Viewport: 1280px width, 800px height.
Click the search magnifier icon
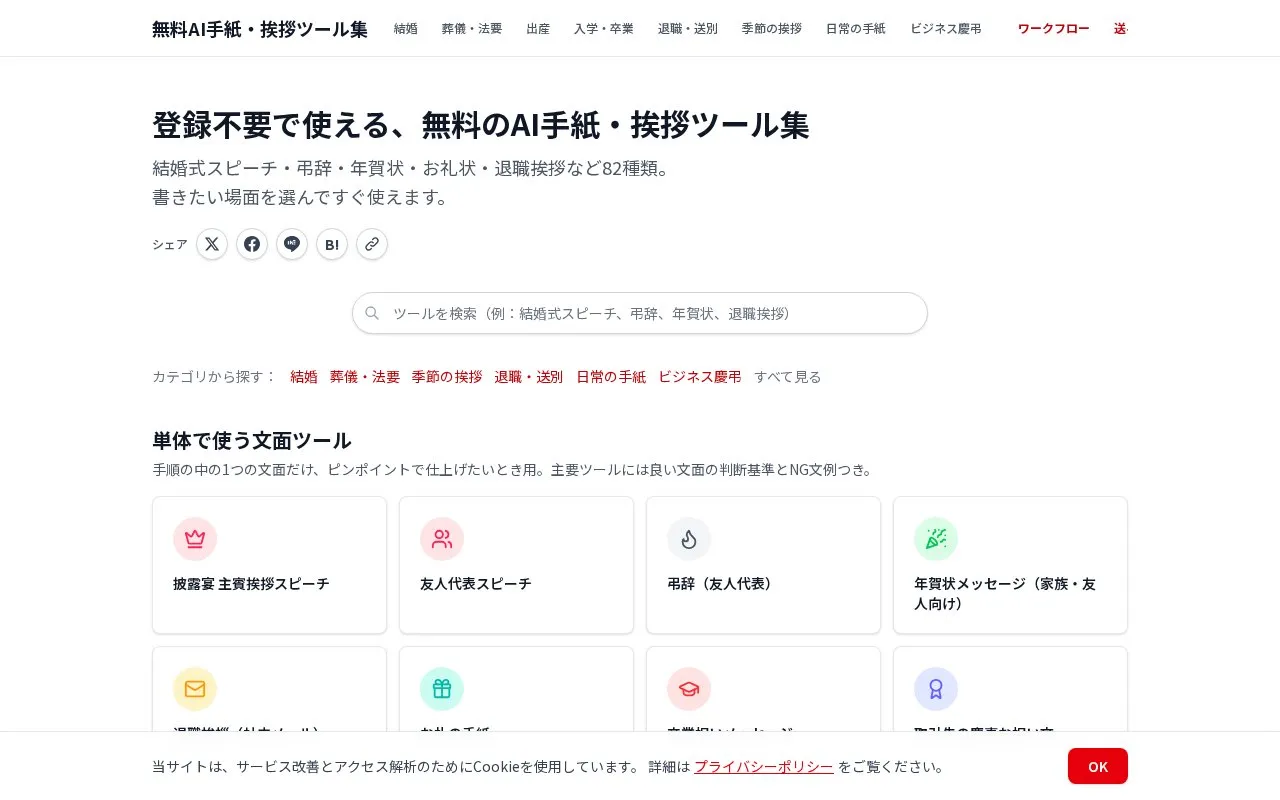372,313
